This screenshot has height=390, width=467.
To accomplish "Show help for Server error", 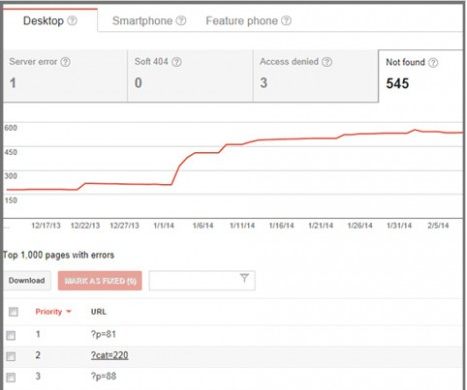I will point(66,62).
